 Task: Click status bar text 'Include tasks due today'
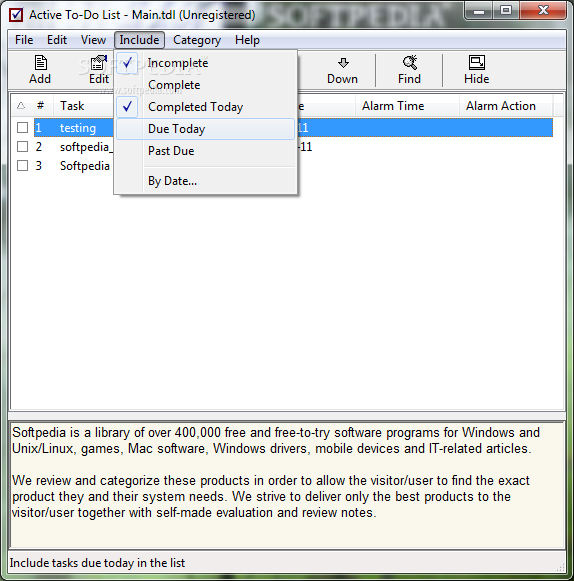[x=97, y=563]
